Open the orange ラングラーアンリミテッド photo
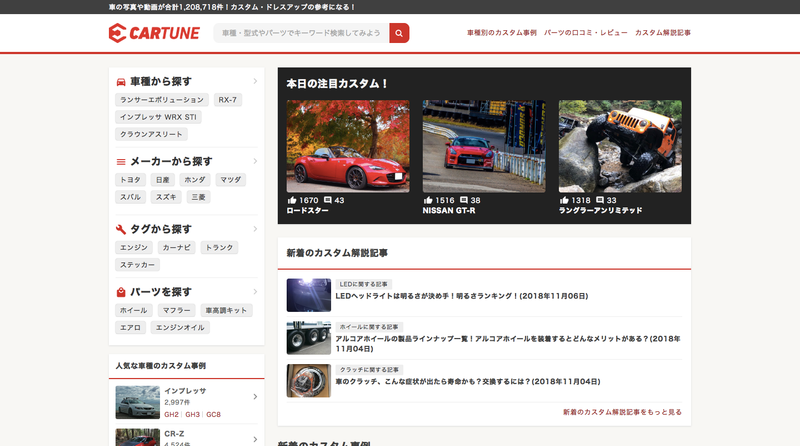Viewport: 800px width, 446px height. point(620,146)
